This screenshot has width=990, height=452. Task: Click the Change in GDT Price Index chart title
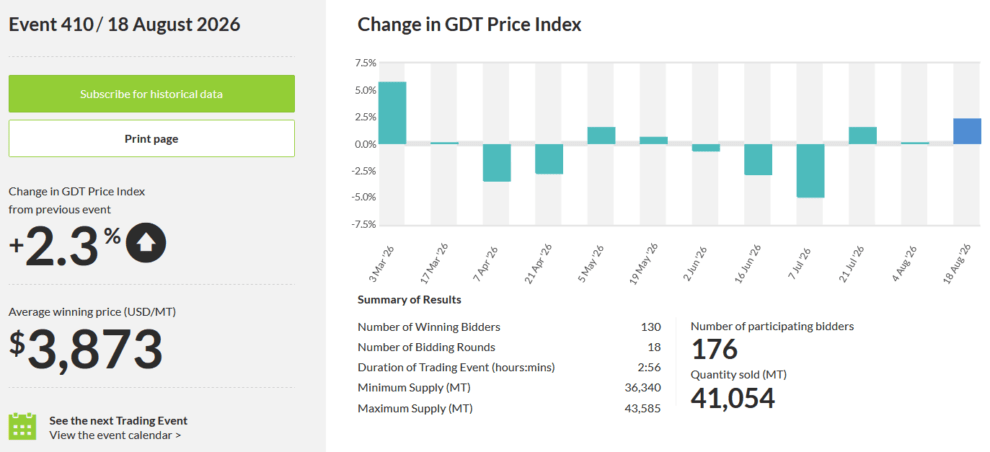click(469, 25)
